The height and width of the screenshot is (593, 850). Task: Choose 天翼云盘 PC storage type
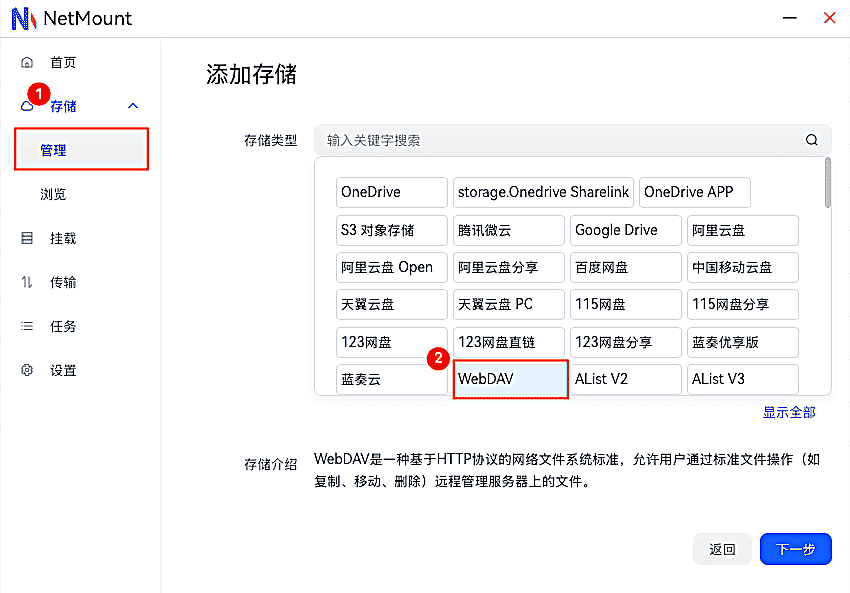508,304
